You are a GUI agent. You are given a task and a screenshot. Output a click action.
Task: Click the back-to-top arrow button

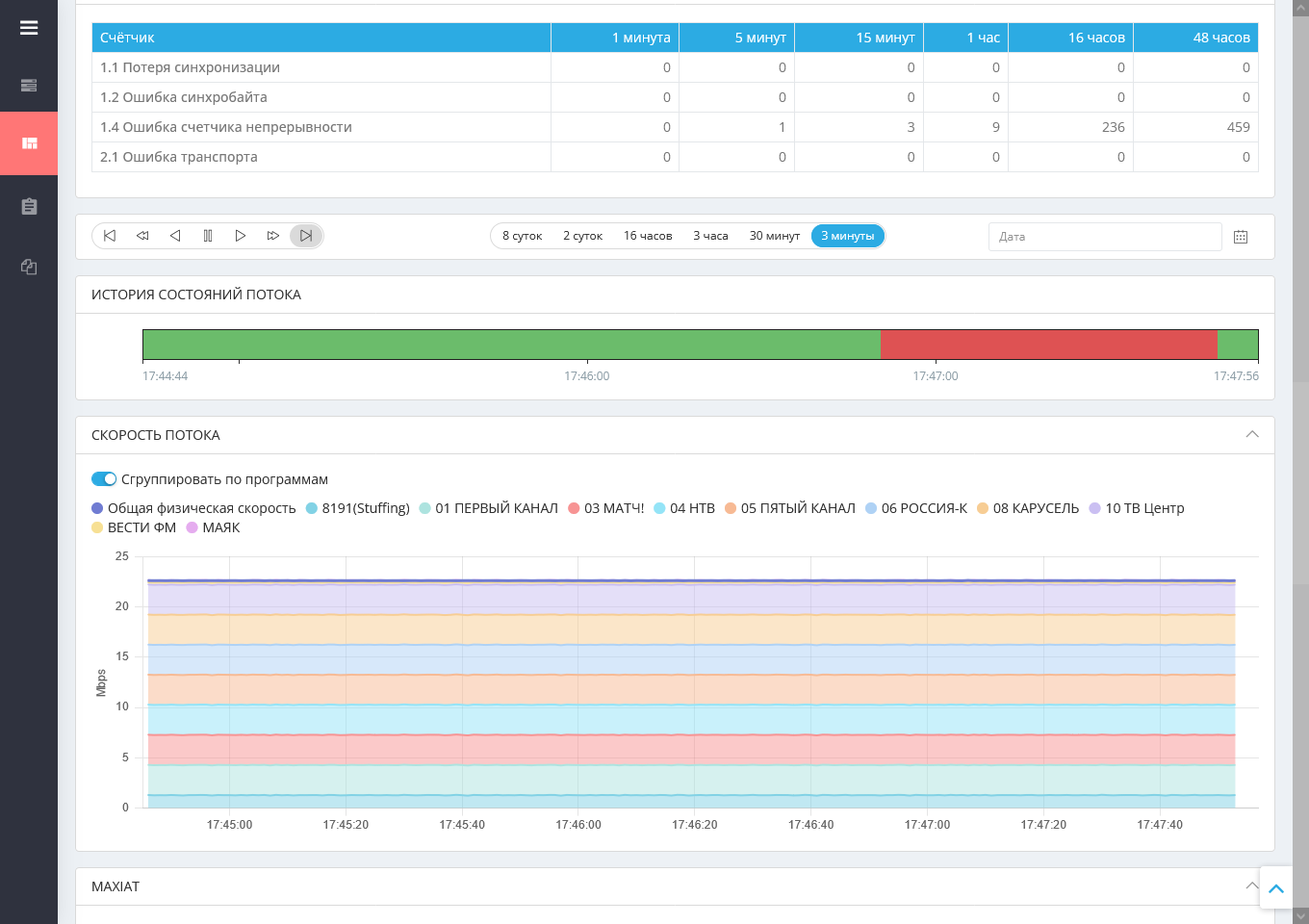1276,888
